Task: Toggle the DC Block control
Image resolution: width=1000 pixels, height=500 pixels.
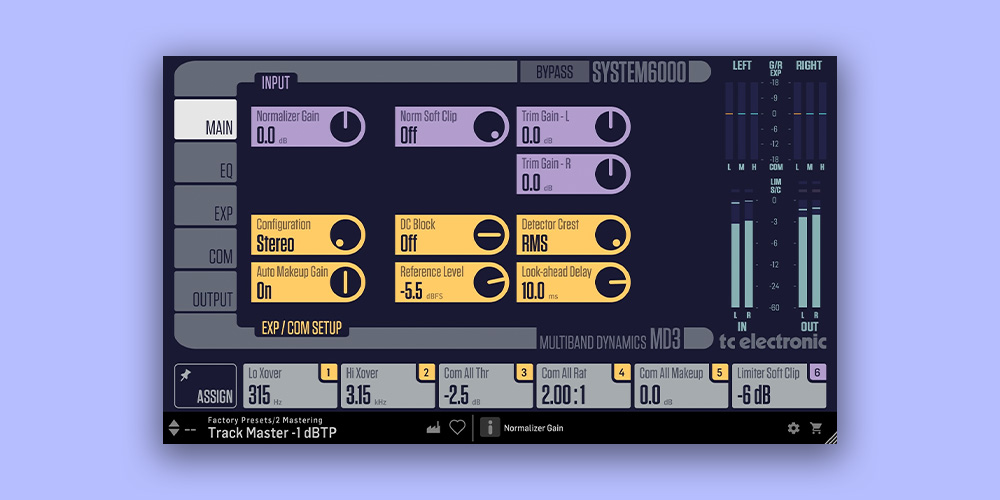Action: point(489,234)
